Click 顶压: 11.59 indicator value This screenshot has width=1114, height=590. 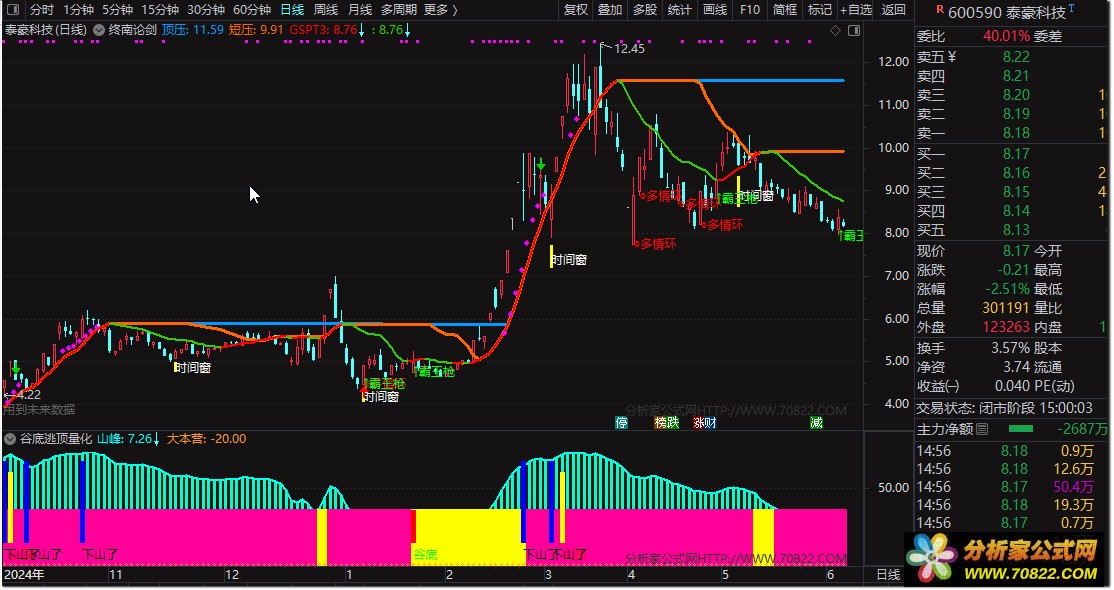193,31
